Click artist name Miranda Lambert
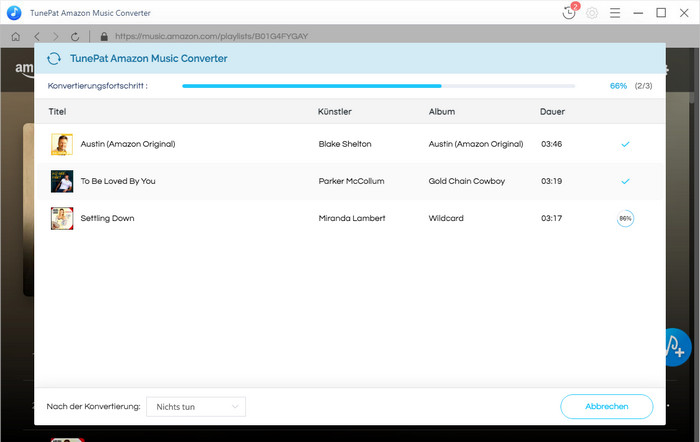Screen dimensions: 700x442 pyautogui.click(x=352, y=218)
